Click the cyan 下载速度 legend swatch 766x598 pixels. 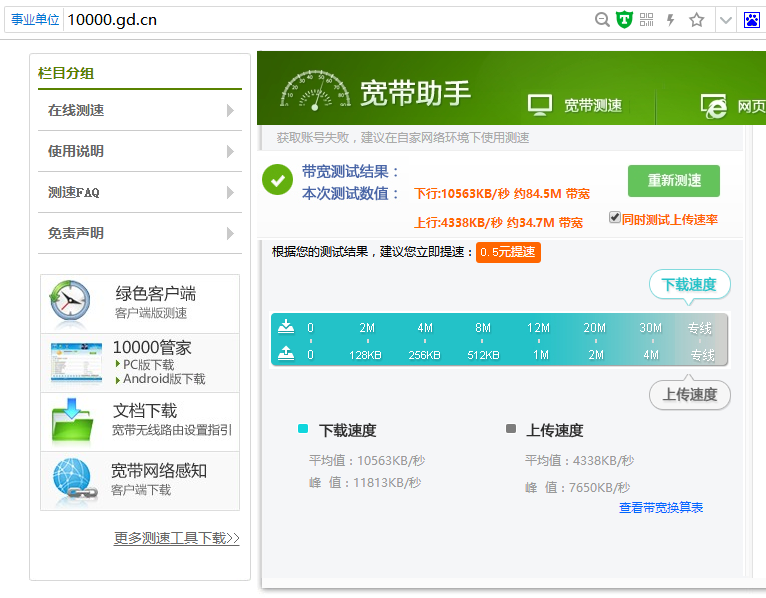(x=303, y=428)
